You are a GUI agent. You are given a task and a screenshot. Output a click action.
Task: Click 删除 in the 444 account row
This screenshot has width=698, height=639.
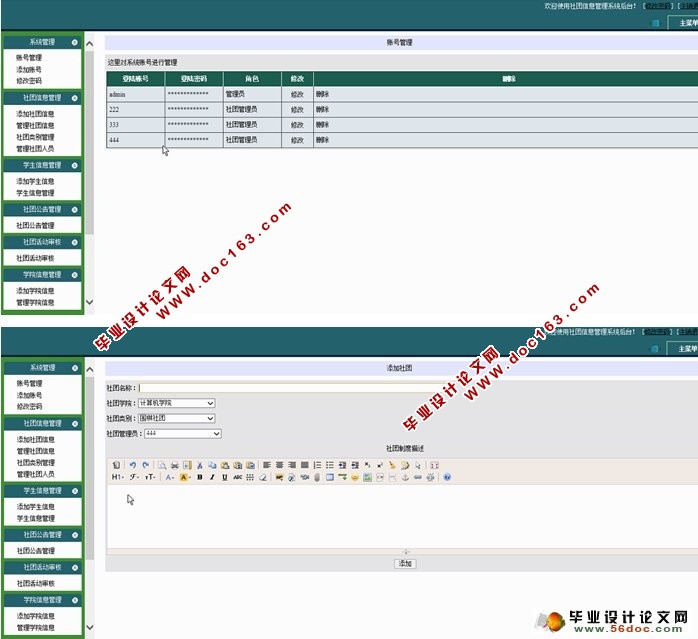pos(322,140)
